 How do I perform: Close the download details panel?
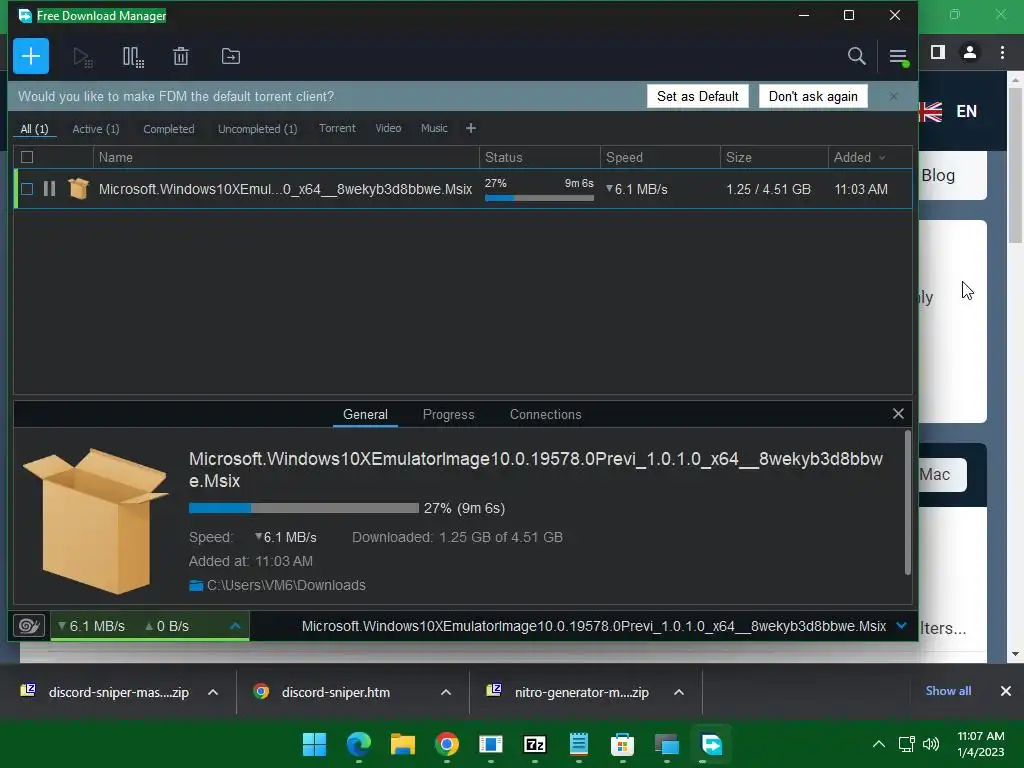click(898, 413)
